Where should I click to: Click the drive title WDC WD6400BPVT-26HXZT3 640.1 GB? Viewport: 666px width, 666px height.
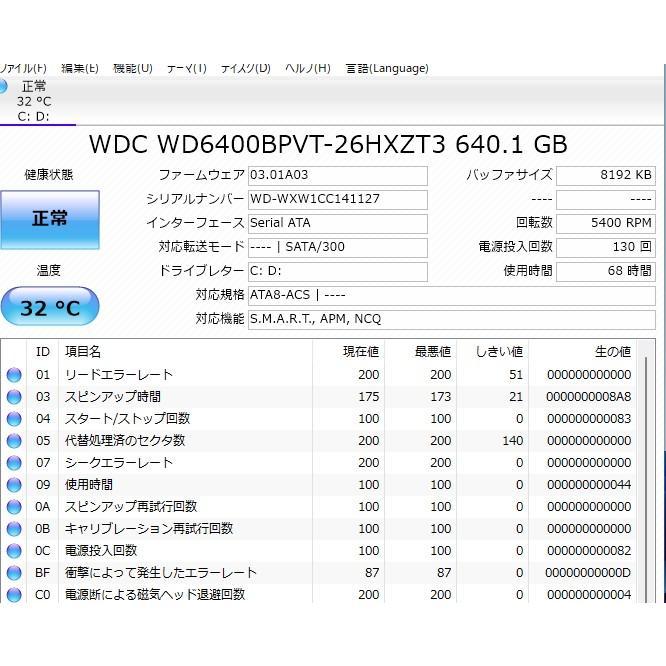coord(328,144)
